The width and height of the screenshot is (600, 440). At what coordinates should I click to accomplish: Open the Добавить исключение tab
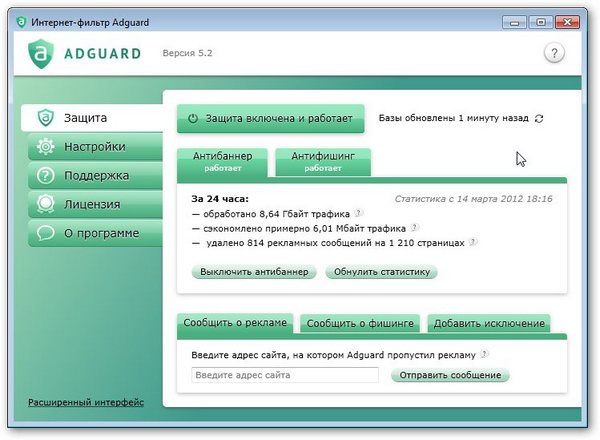tap(491, 324)
